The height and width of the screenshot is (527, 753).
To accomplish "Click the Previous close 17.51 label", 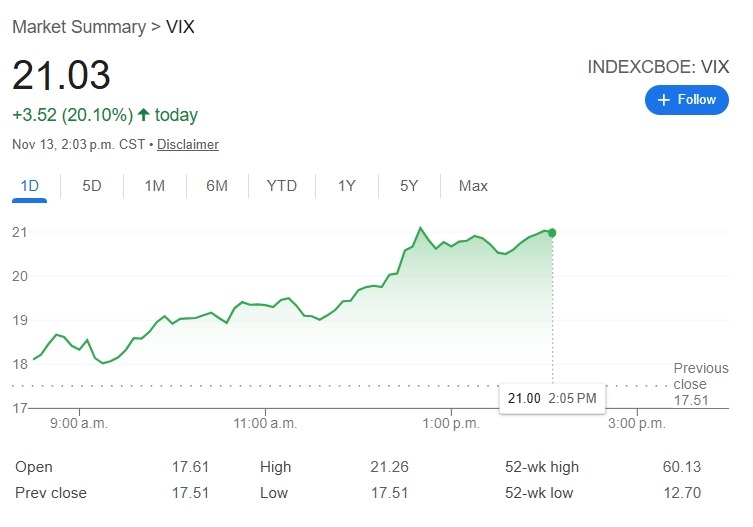I will click(x=701, y=384).
